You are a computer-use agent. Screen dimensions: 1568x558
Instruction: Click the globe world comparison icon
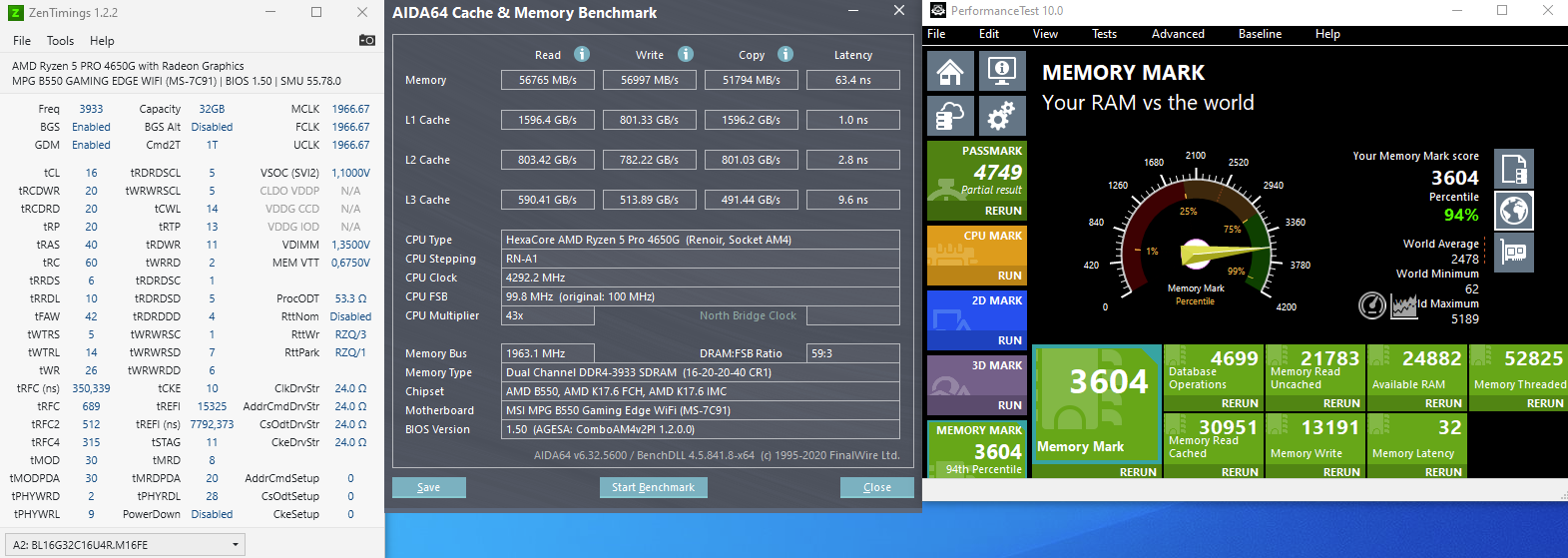(1514, 211)
